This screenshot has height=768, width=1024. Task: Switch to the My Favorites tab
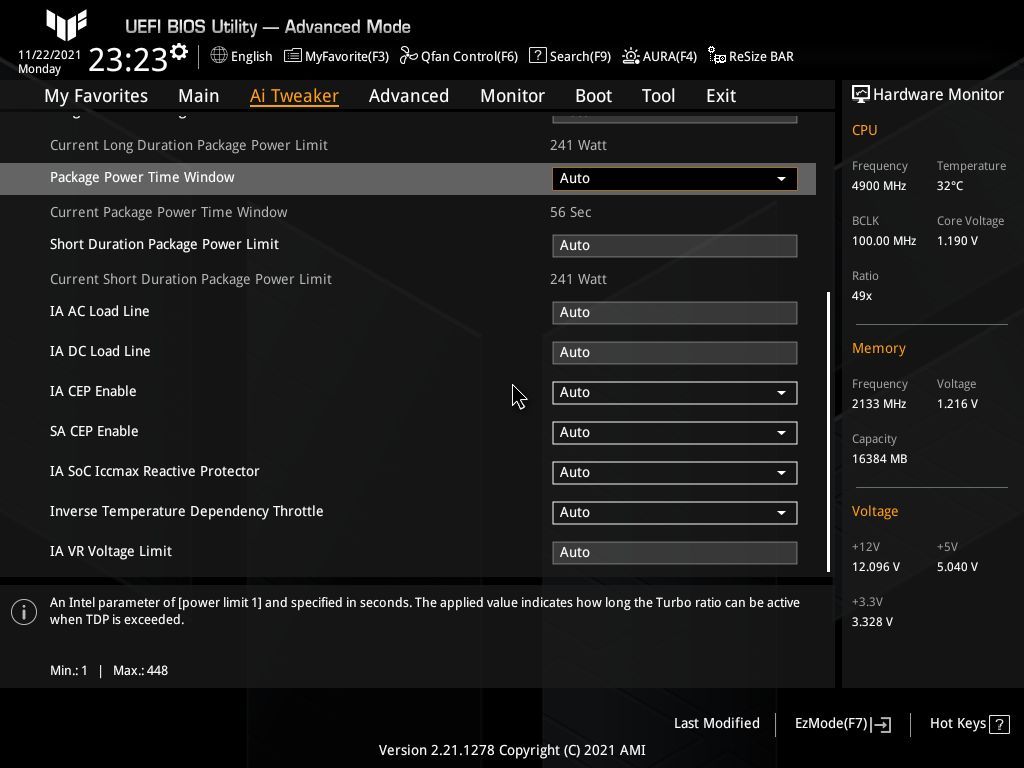tap(96, 95)
